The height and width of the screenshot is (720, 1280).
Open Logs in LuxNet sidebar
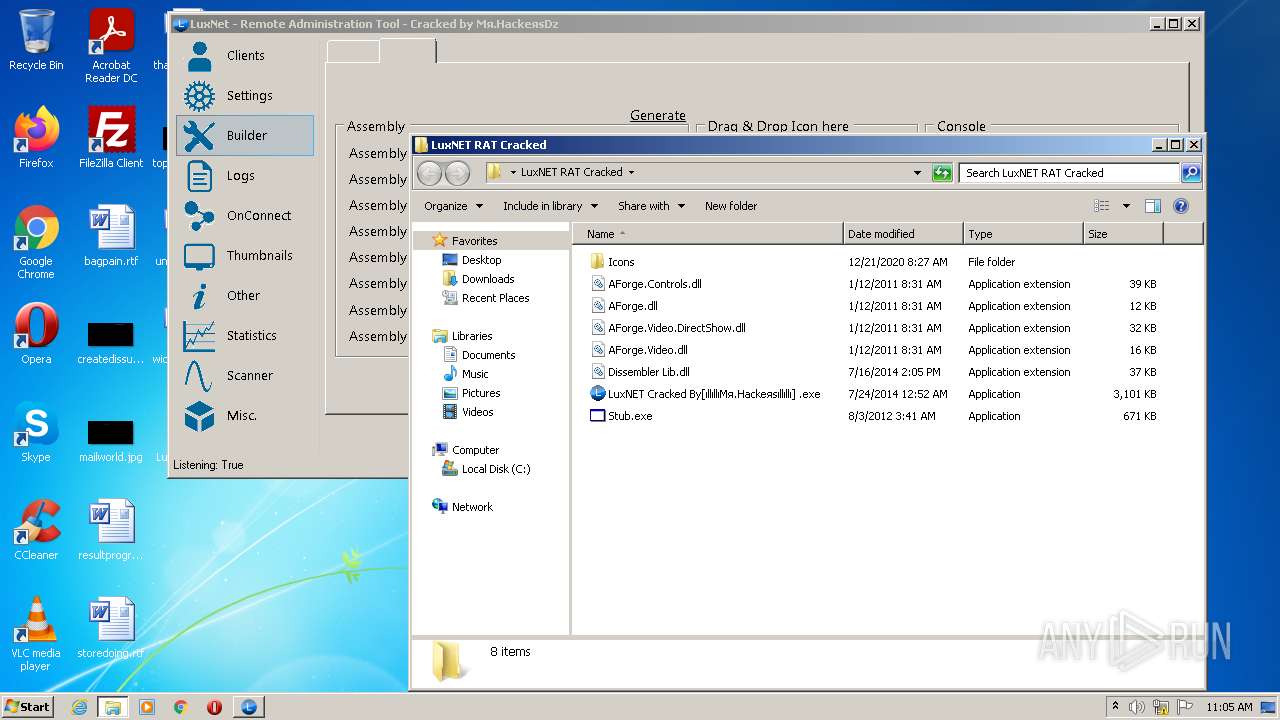(245, 176)
